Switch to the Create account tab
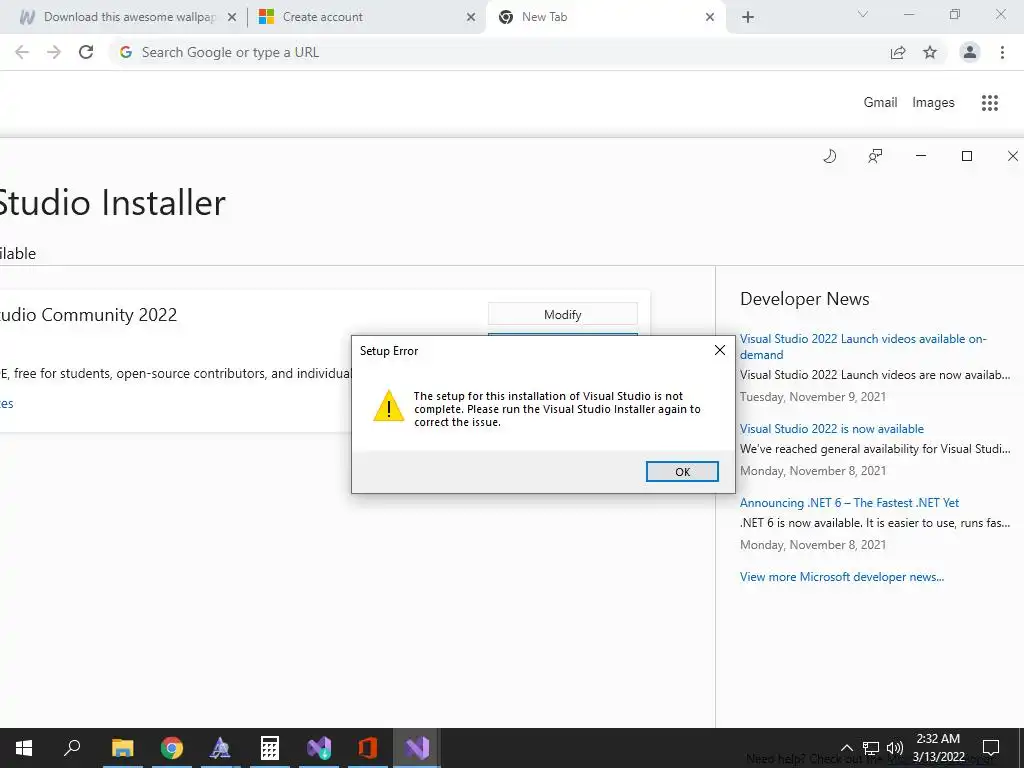Screen dimensions: 1024x768 click(366, 17)
